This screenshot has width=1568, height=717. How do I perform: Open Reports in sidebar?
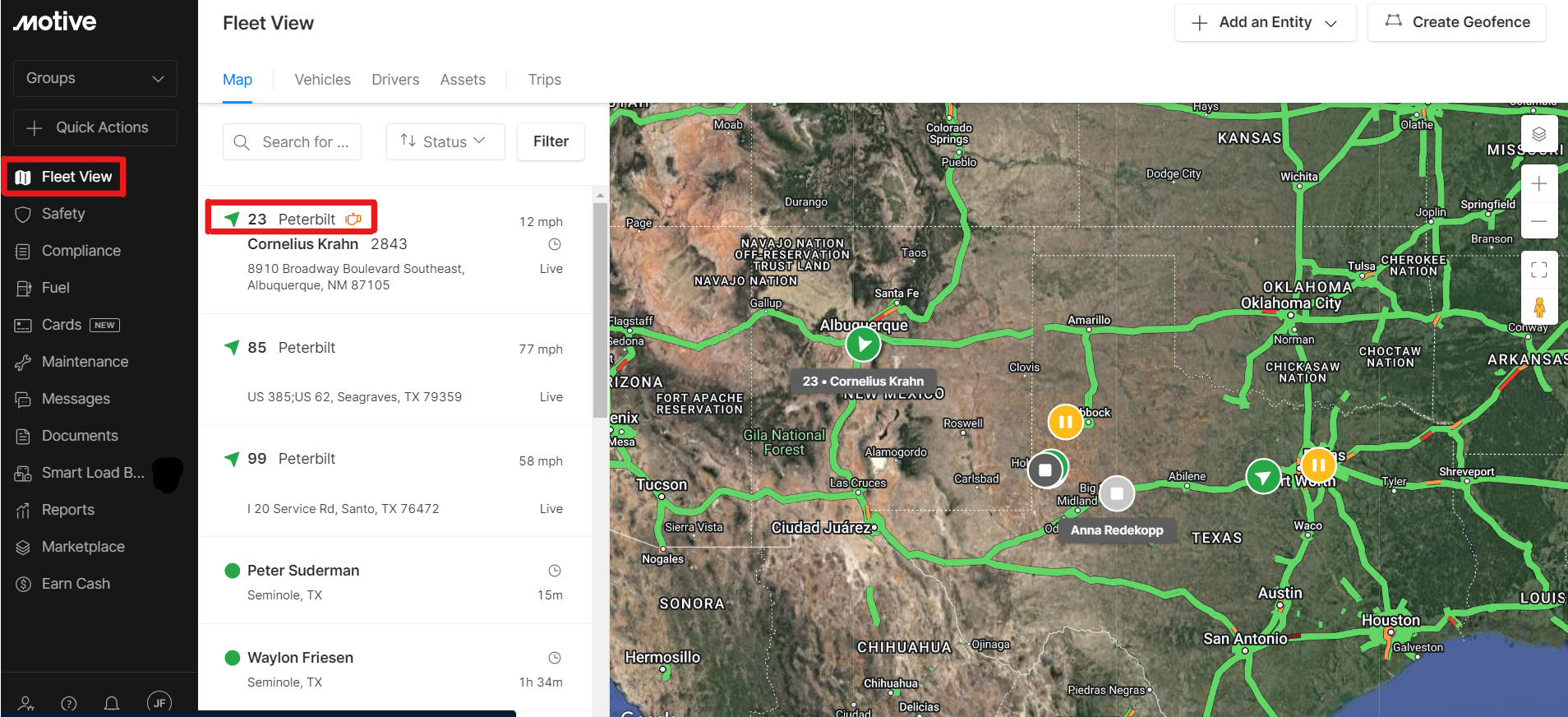[67, 510]
